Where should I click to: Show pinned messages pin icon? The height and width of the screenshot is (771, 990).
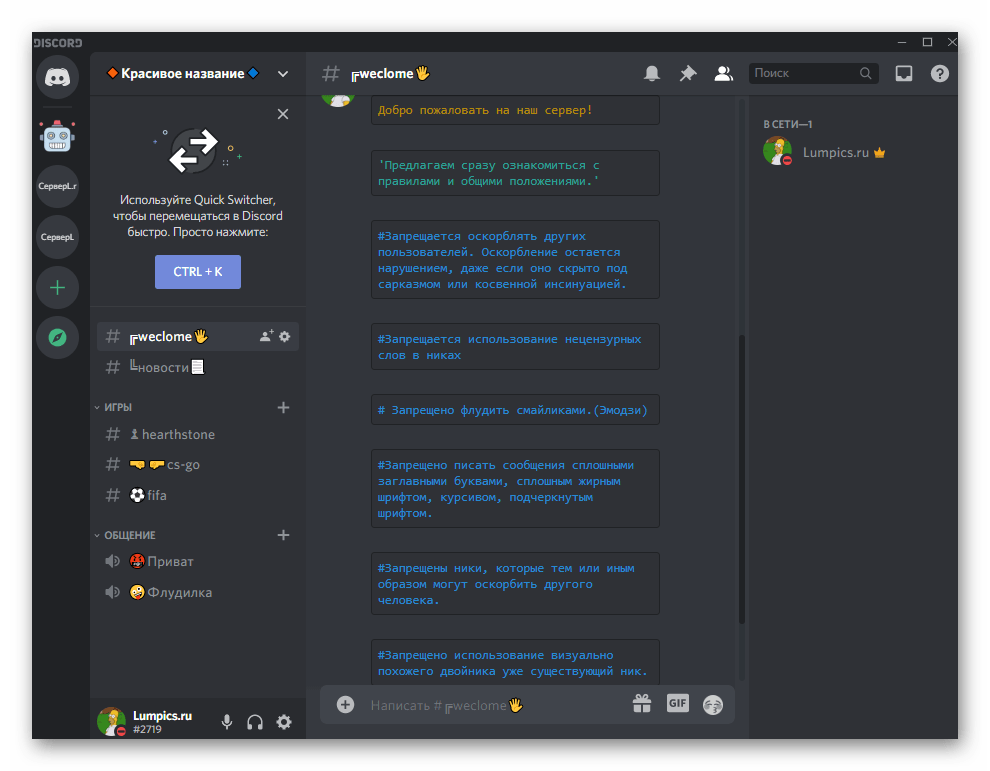(687, 73)
